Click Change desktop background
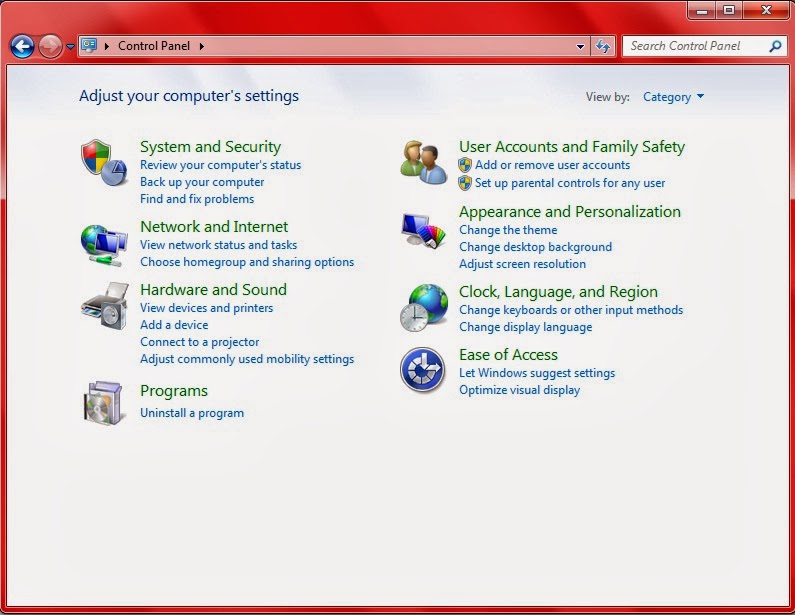 [535, 247]
